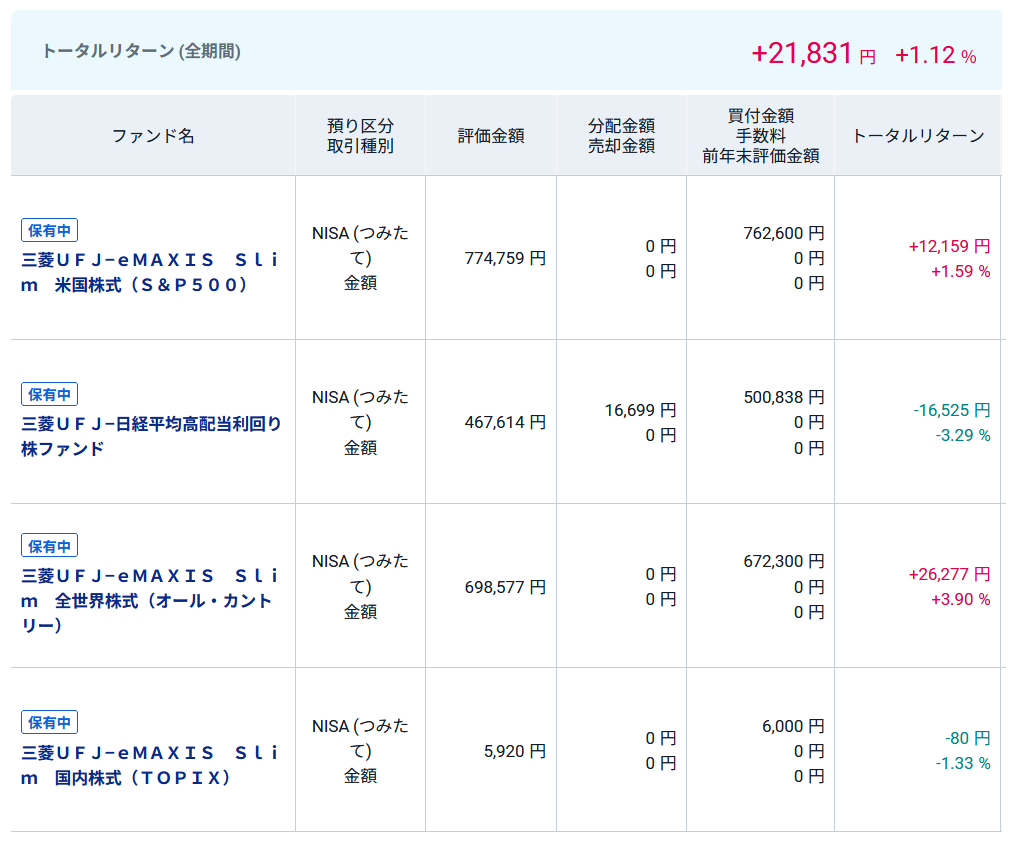Image resolution: width=1019 pixels, height=843 pixels.
Task: Click the 評価金額 column header
Action: click(x=491, y=136)
